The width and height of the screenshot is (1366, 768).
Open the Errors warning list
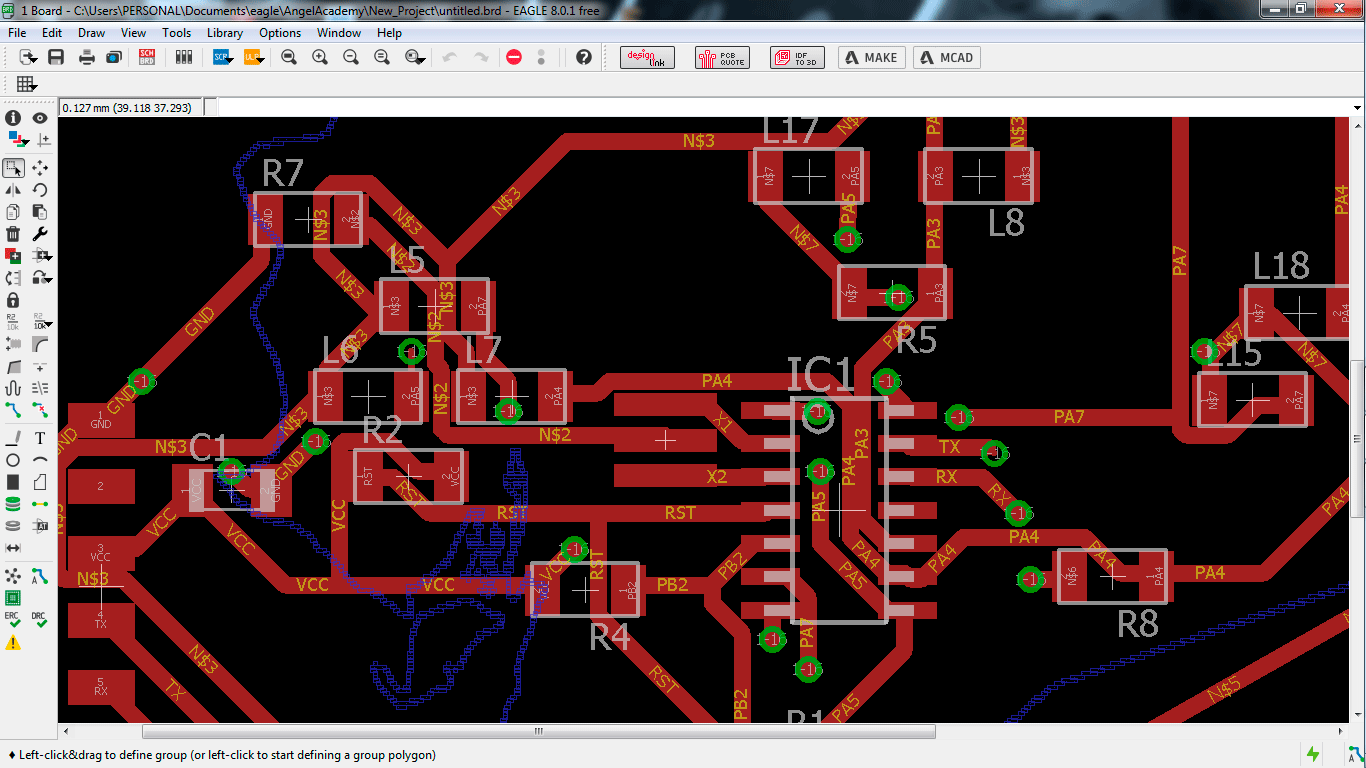14,643
